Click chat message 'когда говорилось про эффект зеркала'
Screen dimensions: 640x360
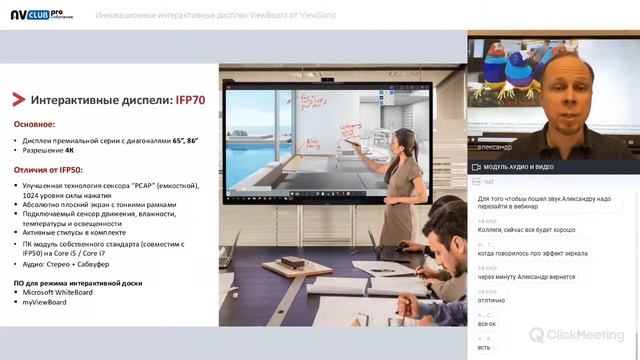(533, 253)
